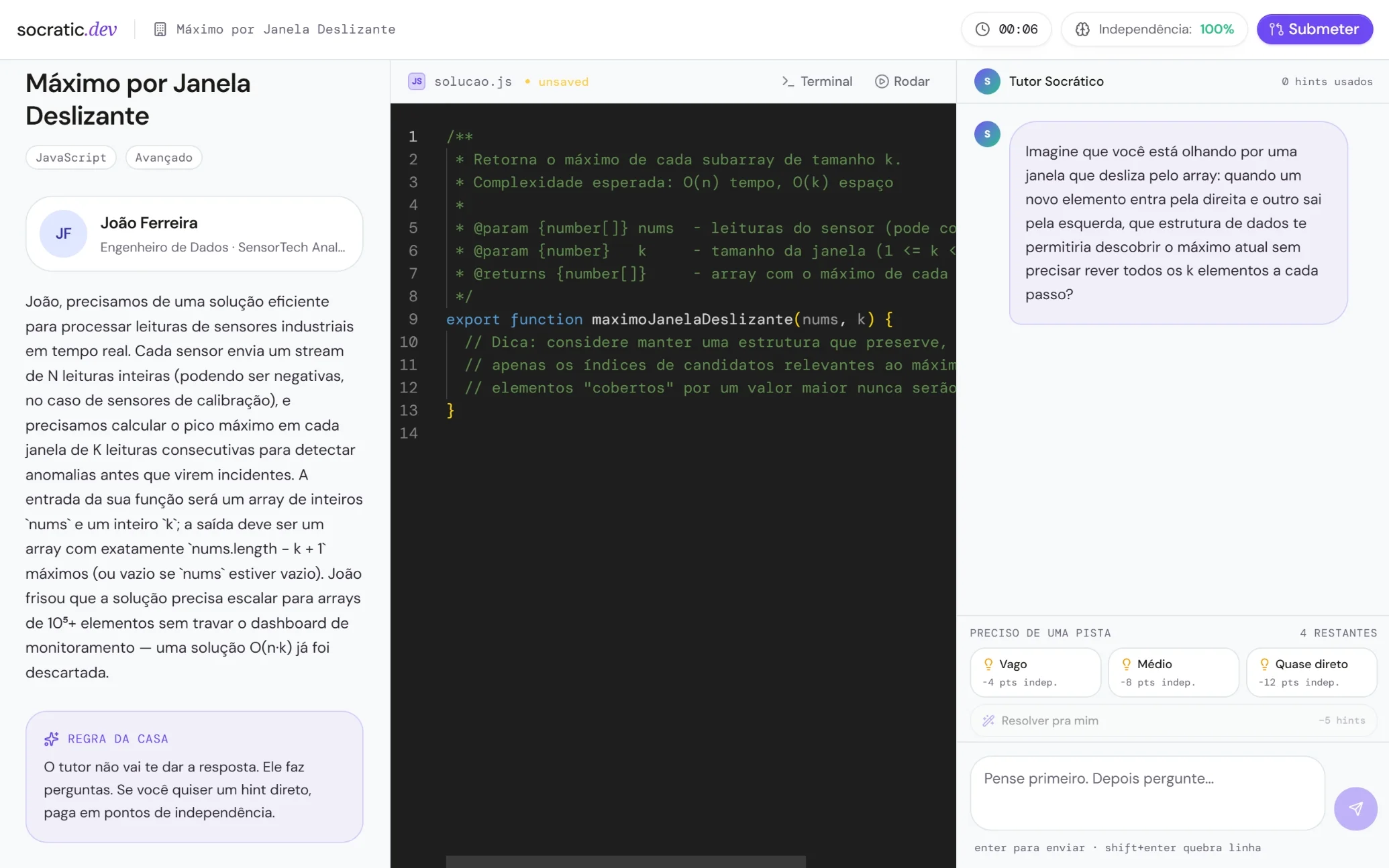
Task: Request the Vago hint
Action: [x=1035, y=672]
